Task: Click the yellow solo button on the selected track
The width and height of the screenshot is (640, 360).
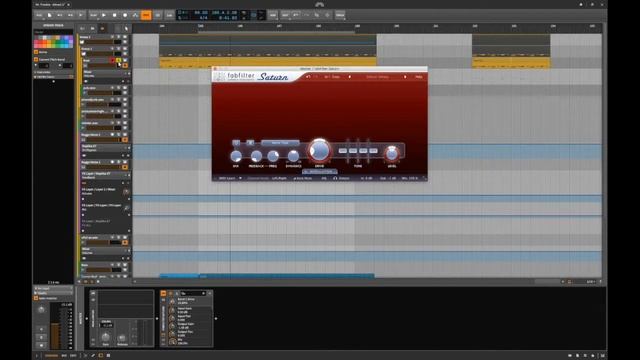Action: coord(118,60)
